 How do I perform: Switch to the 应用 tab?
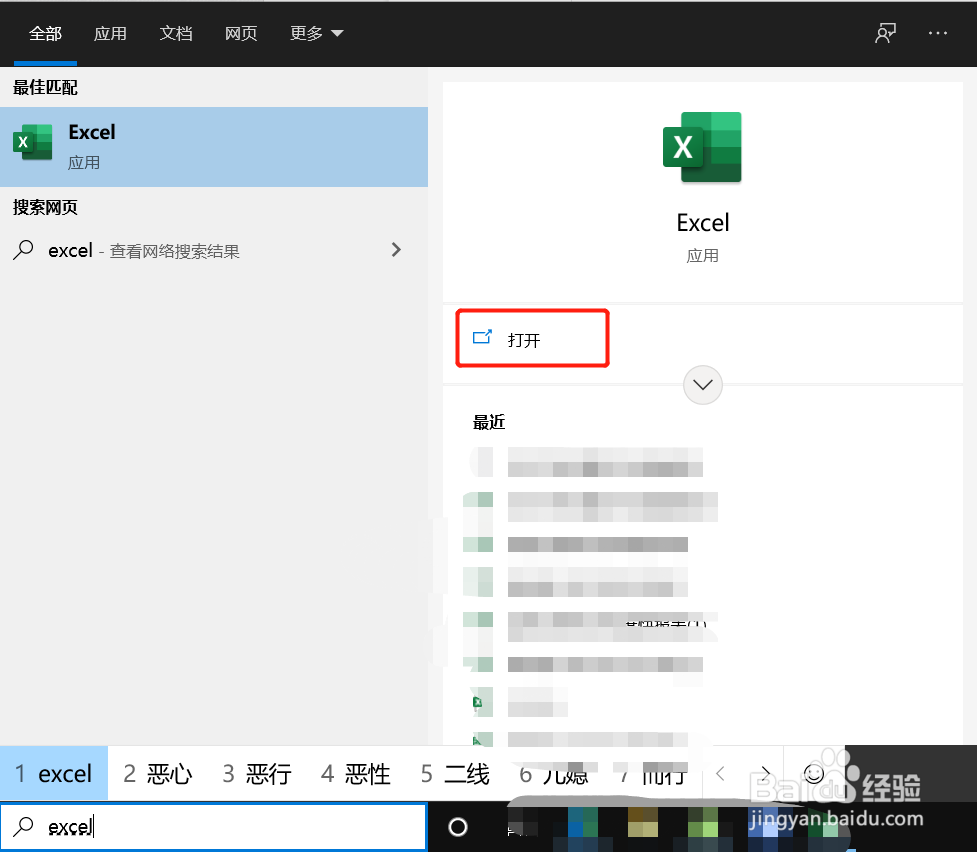pyautogui.click(x=110, y=33)
